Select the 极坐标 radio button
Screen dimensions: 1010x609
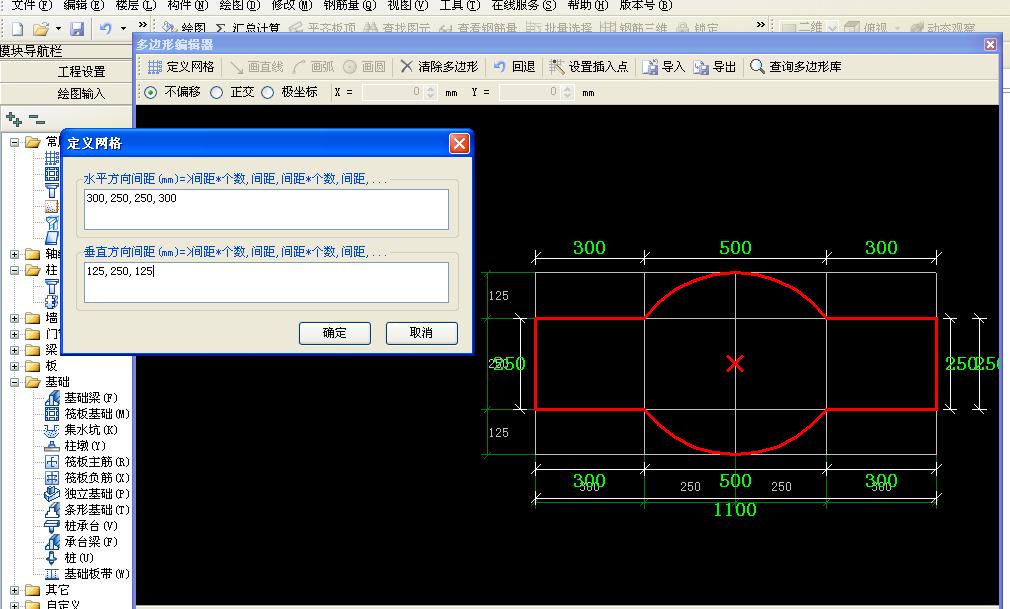coord(268,92)
